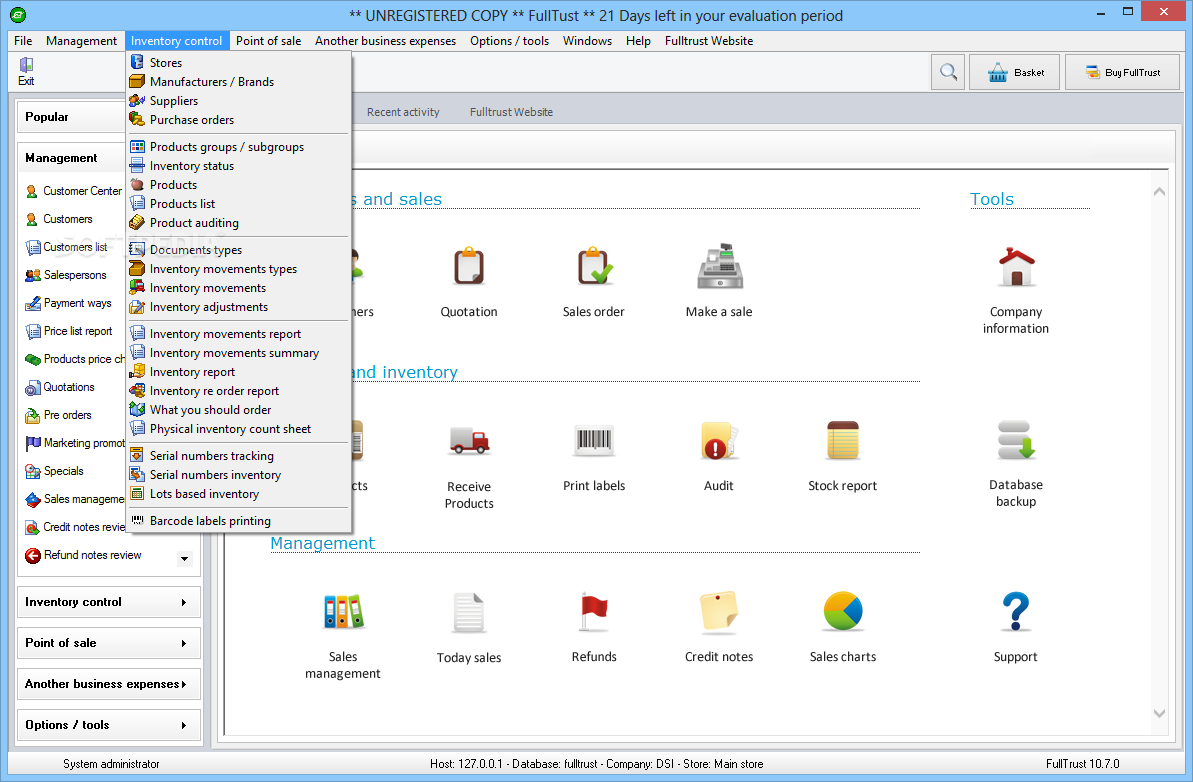
Task: Start Database backup from Tools
Action: coord(1016,441)
